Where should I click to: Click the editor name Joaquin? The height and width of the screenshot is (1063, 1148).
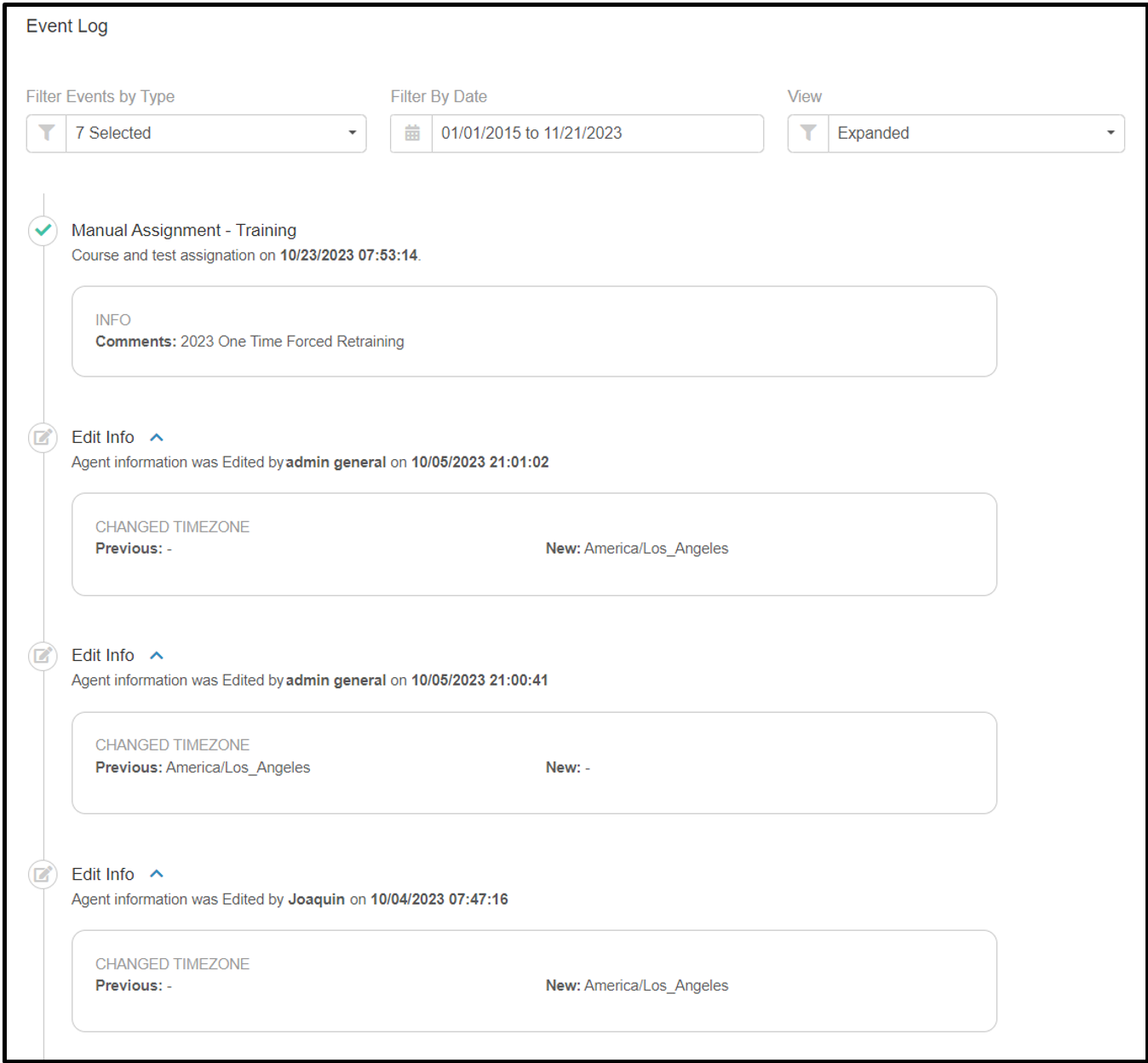click(317, 899)
